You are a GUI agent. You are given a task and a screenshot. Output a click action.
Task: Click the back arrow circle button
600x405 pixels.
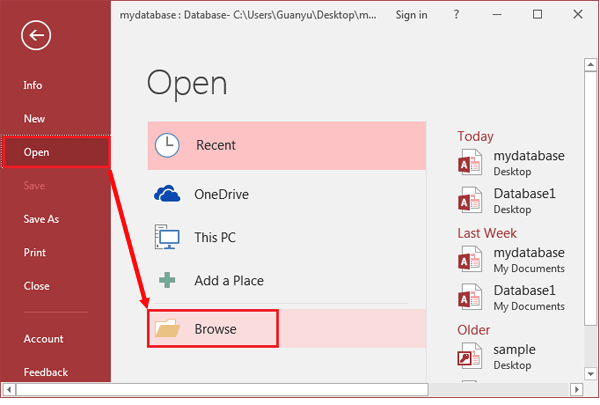tap(36, 35)
